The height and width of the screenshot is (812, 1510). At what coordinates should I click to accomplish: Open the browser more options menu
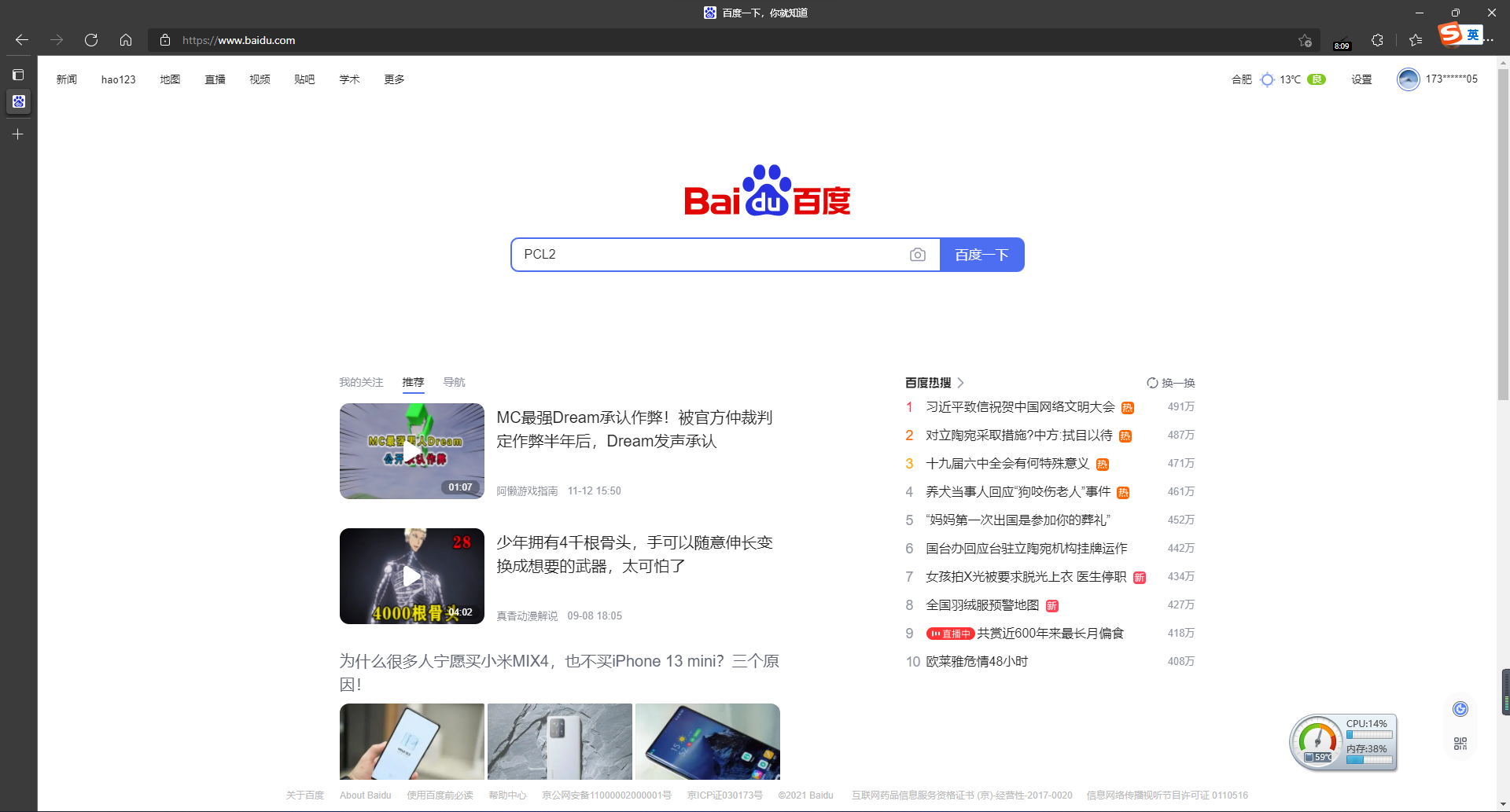[x=1490, y=40]
